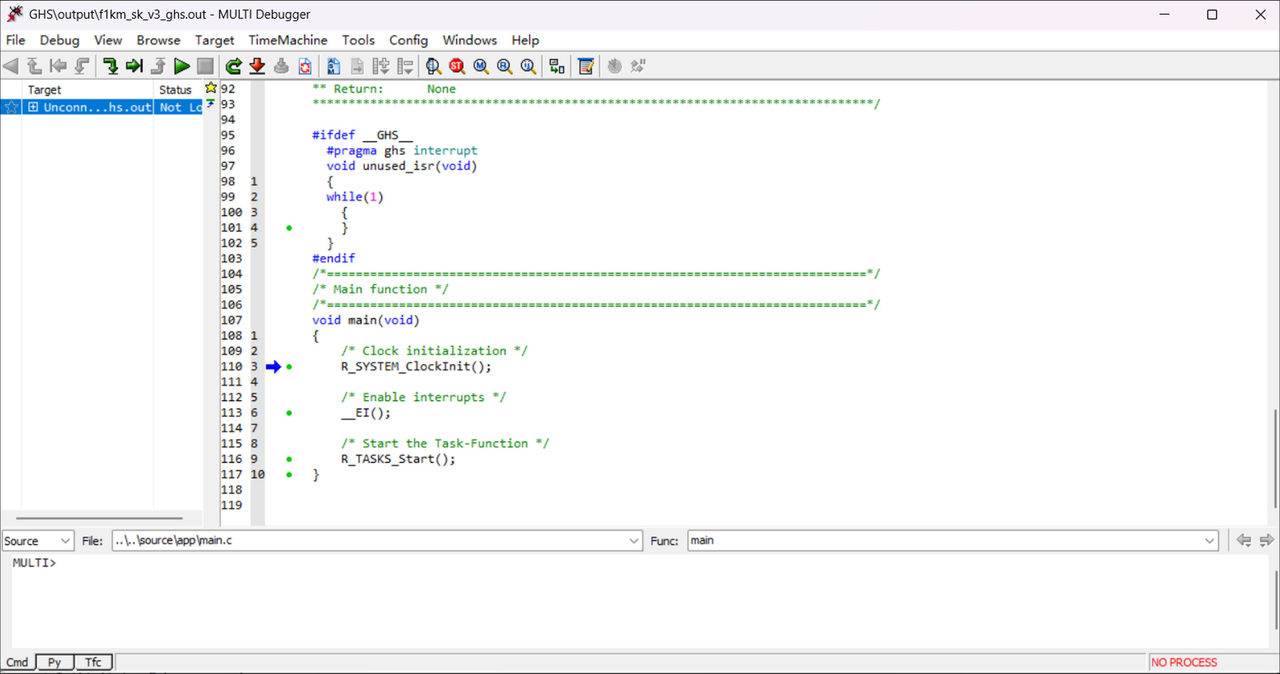Open the Tools menu
This screenshot has height=674, width=1280.
click(358, 40)
